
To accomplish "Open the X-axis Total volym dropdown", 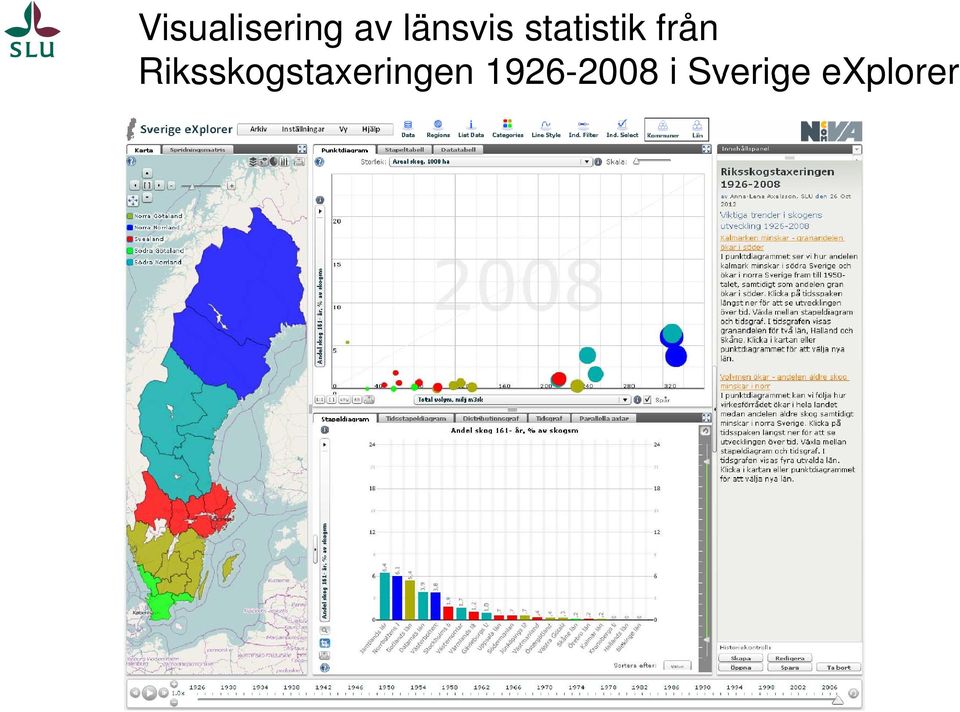I will point(522,400).
